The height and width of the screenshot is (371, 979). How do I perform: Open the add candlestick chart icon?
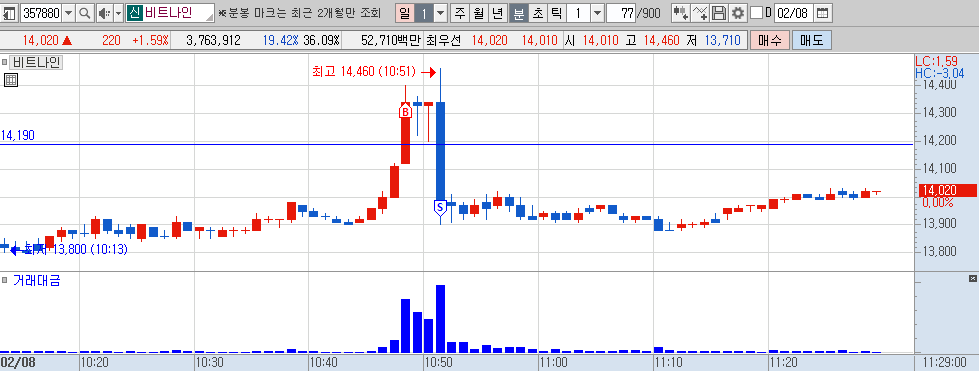pyautogui.click(x=681, y=12)
